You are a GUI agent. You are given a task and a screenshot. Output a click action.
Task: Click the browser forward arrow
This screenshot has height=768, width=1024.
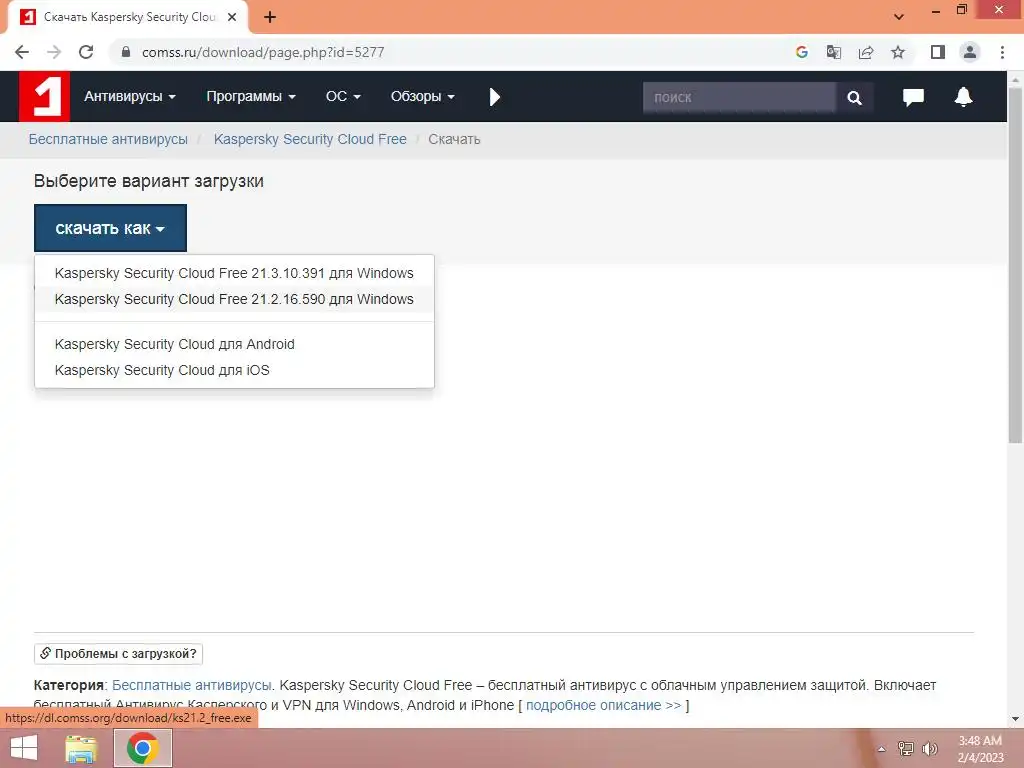[54, 52]
